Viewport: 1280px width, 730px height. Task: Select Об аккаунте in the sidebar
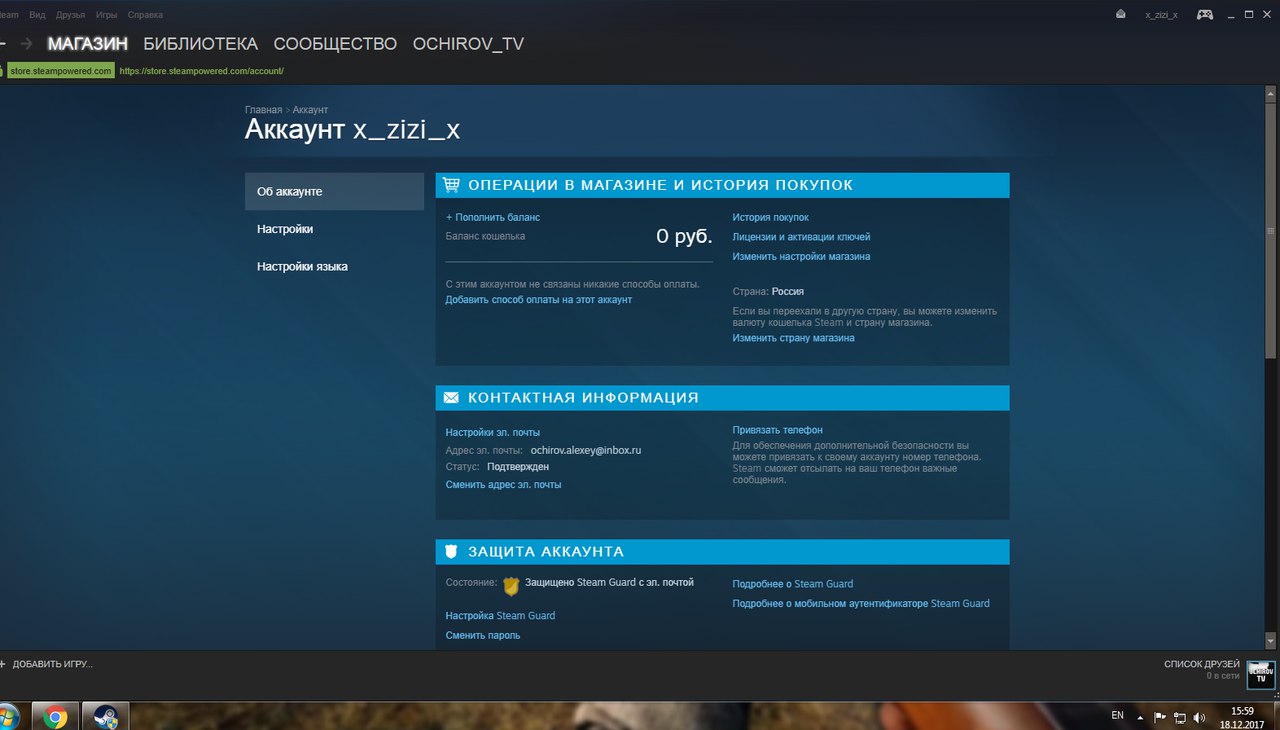334,191
